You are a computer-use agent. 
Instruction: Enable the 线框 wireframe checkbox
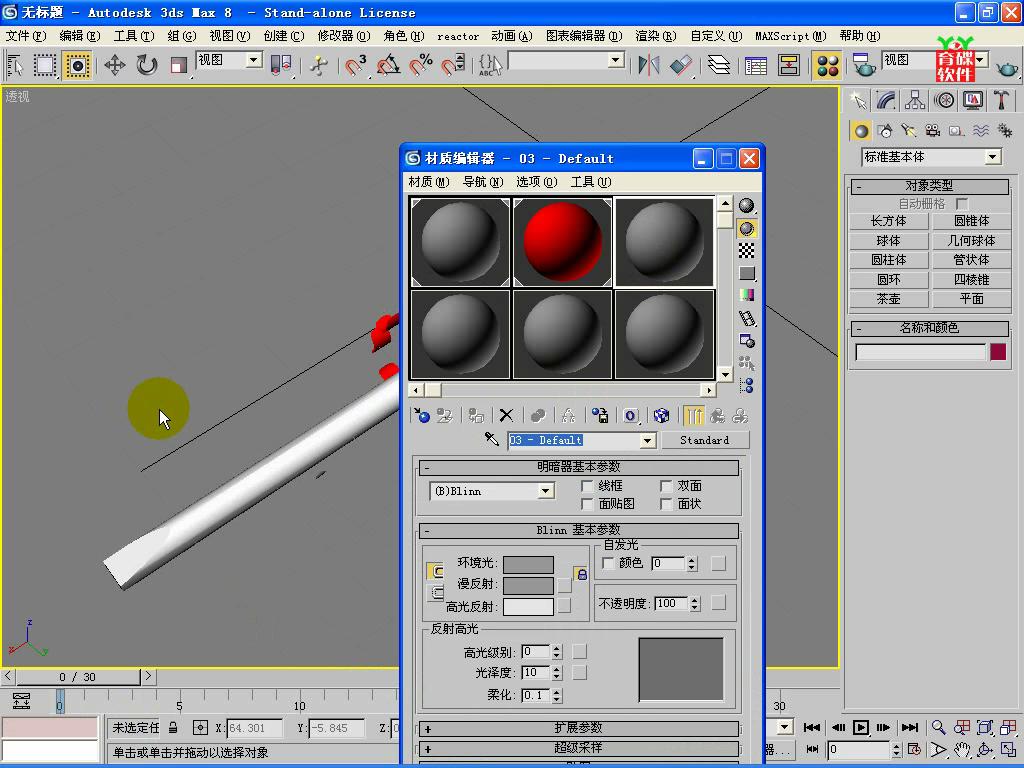[586, 486]
